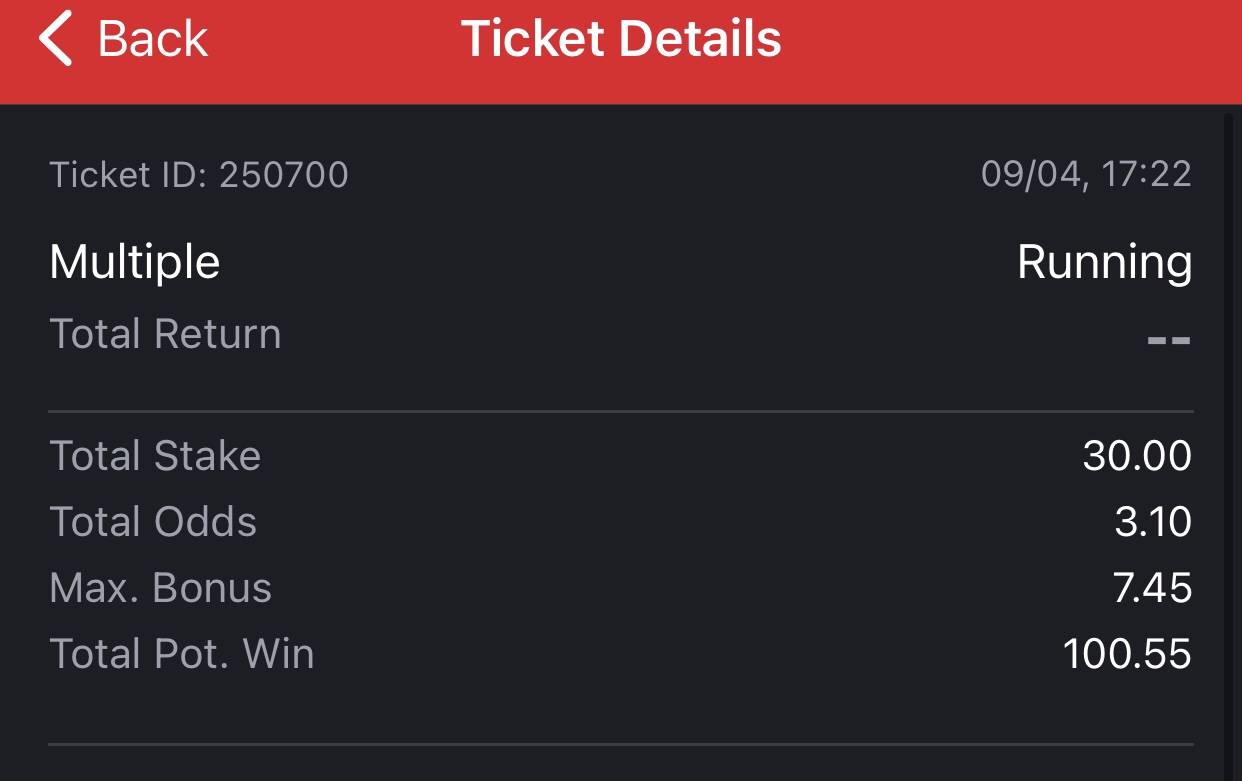Viewport: 1242px width, 781px height.
Task: Click the Running status text
Action: (x=1104, y=262)
